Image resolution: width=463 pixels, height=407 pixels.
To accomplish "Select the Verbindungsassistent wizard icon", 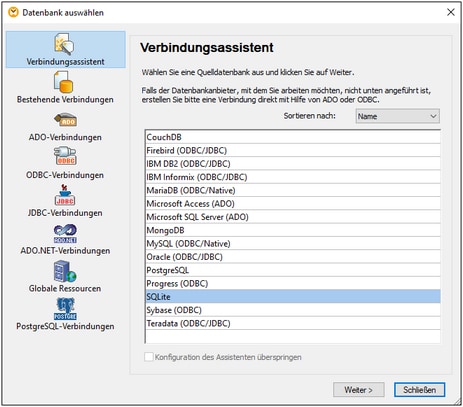I will point(64,44).
